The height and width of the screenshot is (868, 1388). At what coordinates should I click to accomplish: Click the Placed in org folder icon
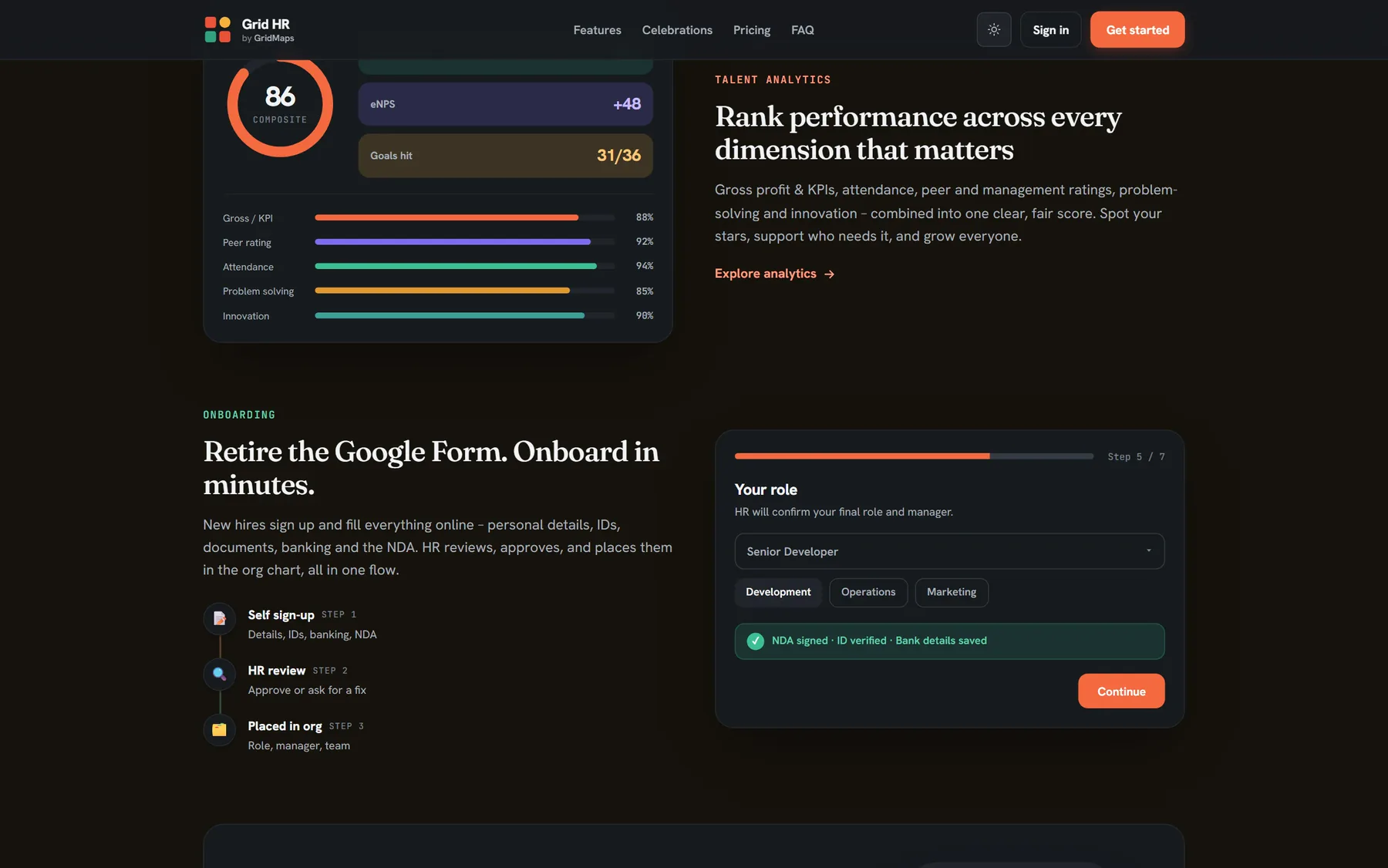[219, 729]
